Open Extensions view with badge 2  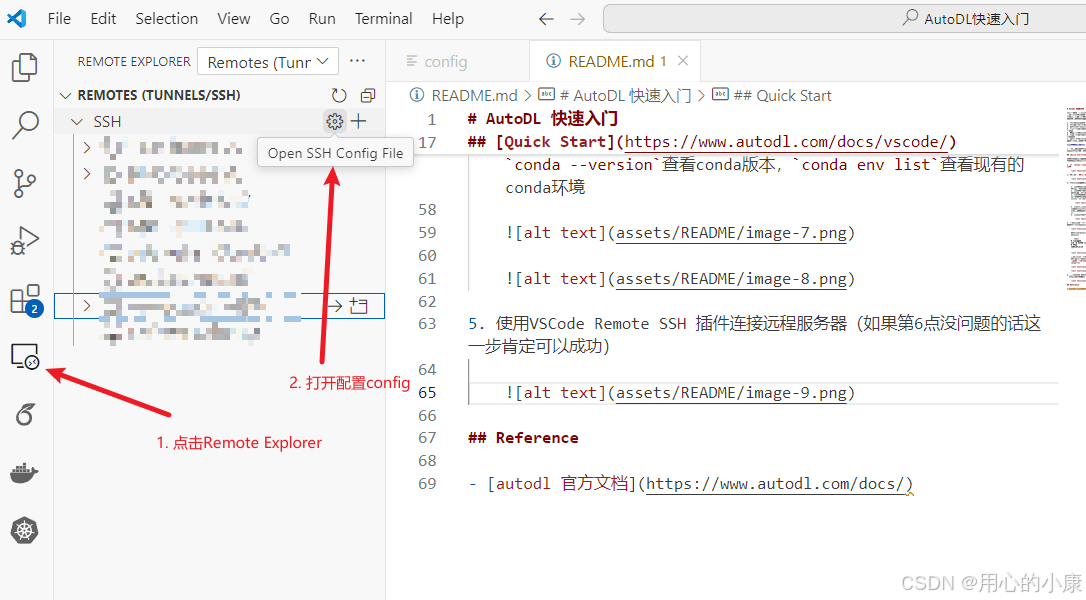click(26, 300)
